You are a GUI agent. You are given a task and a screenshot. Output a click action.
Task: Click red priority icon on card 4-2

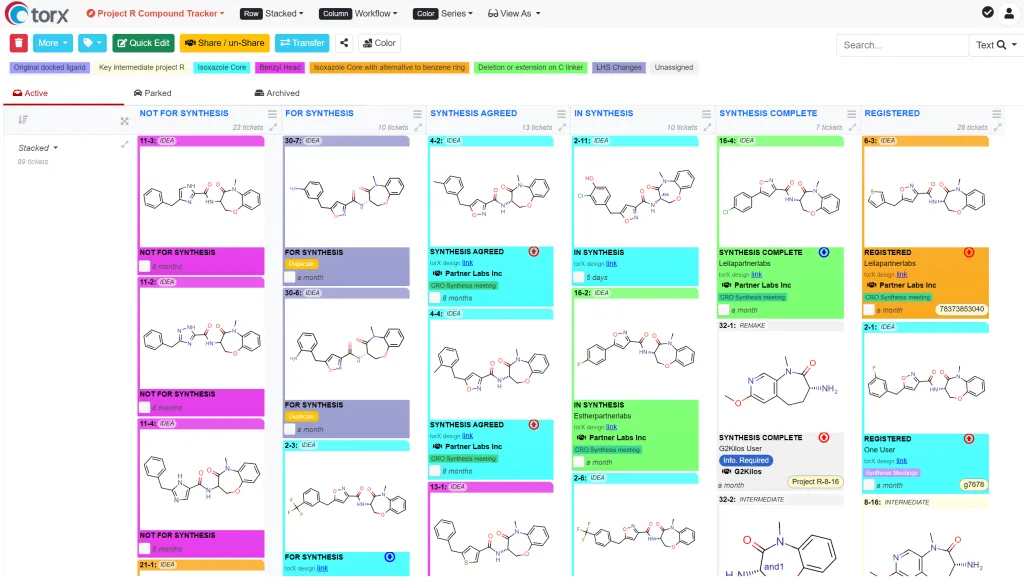coord(534,251)
